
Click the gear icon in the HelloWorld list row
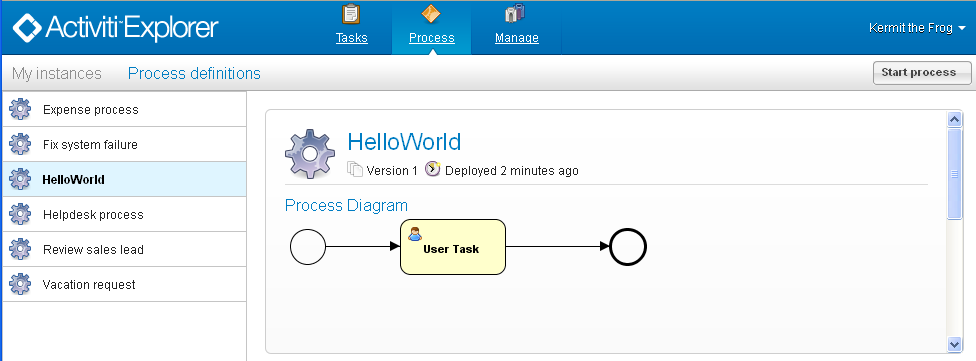tap(21, 179)
